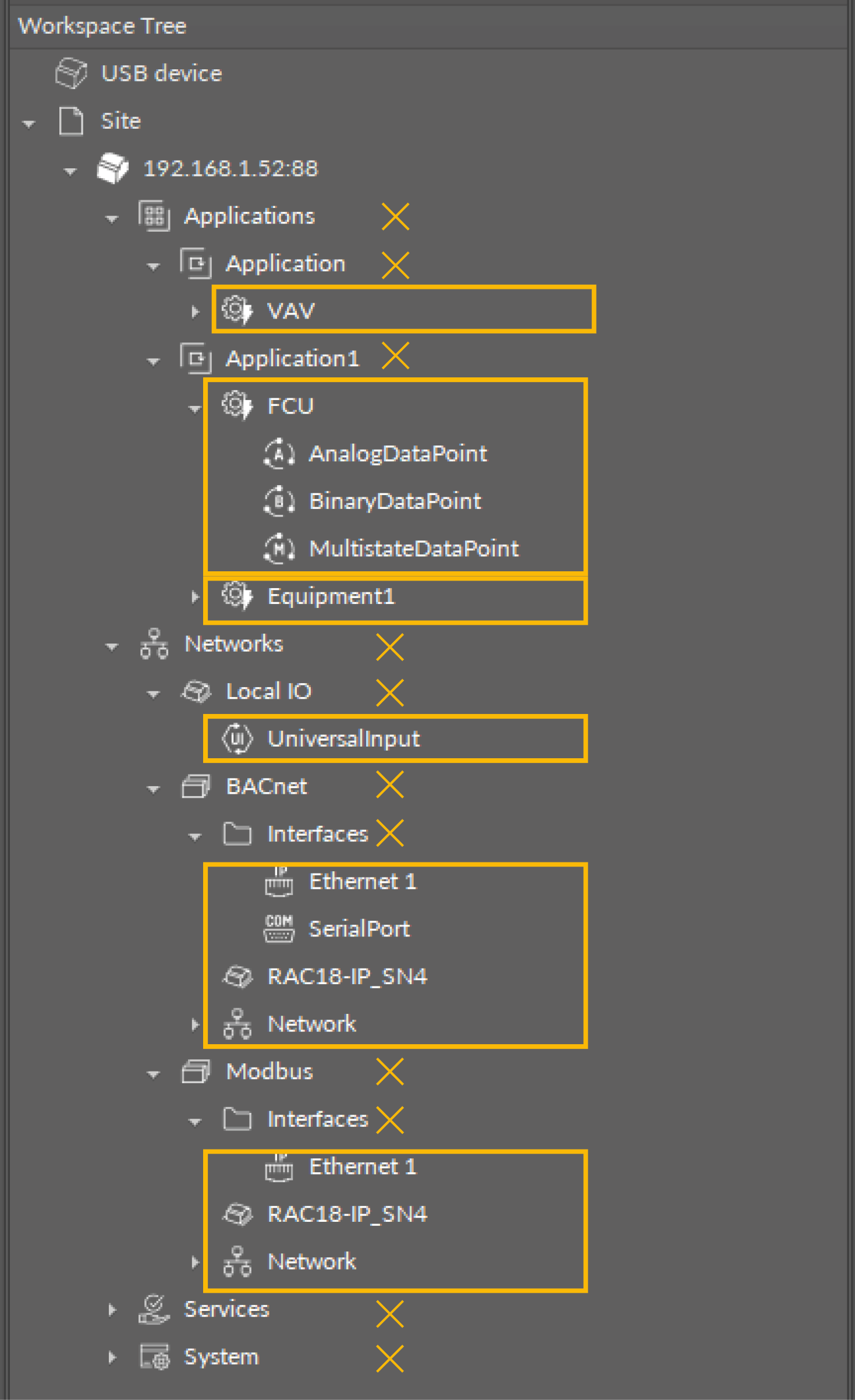
Task: Click the controller icon beside 192.168.1.52:88
Action: click(112, 169)
